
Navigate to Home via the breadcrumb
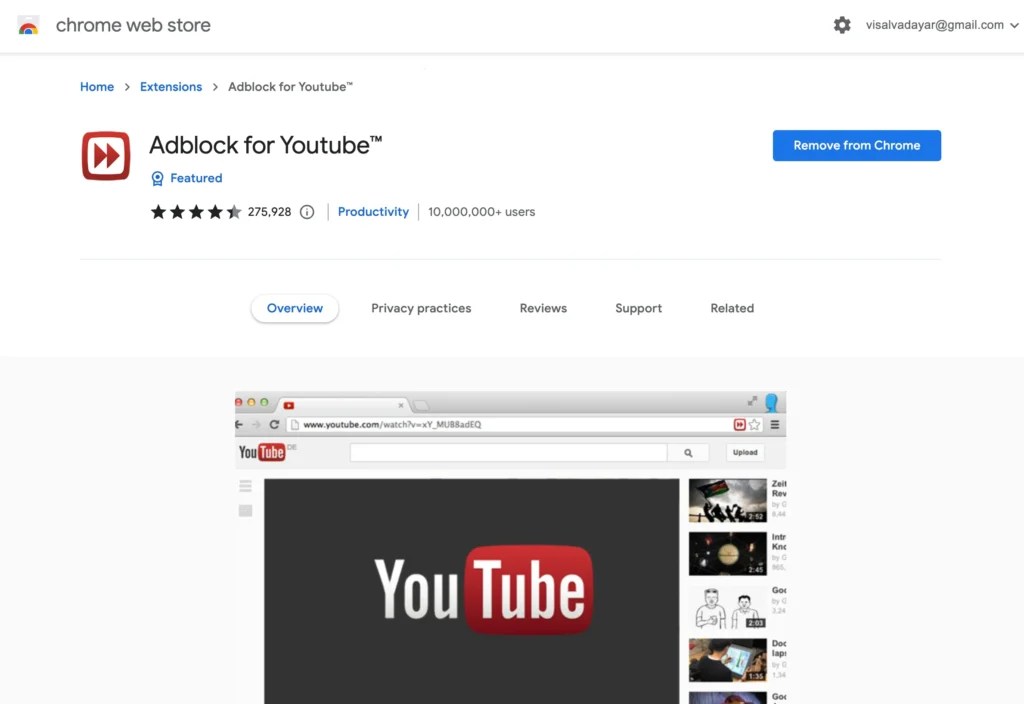pyautogui.click(x=96, y=87)
